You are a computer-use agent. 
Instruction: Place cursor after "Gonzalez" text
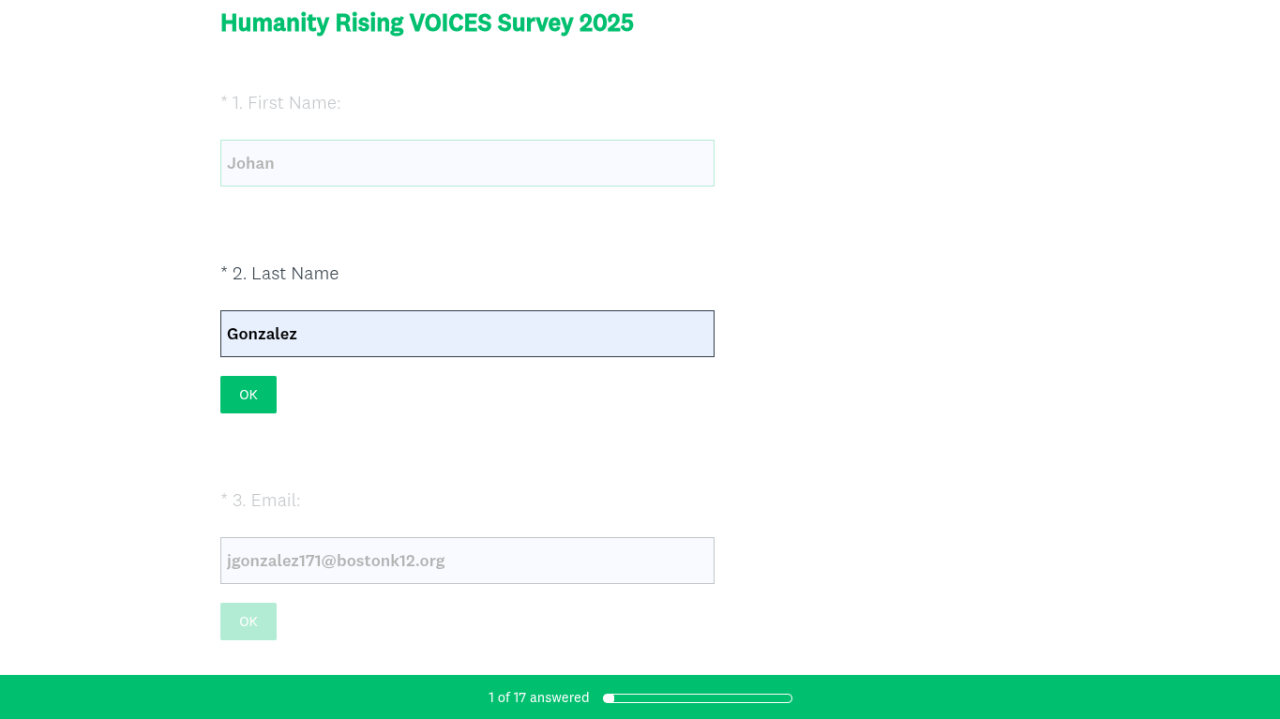pos(299,334)
